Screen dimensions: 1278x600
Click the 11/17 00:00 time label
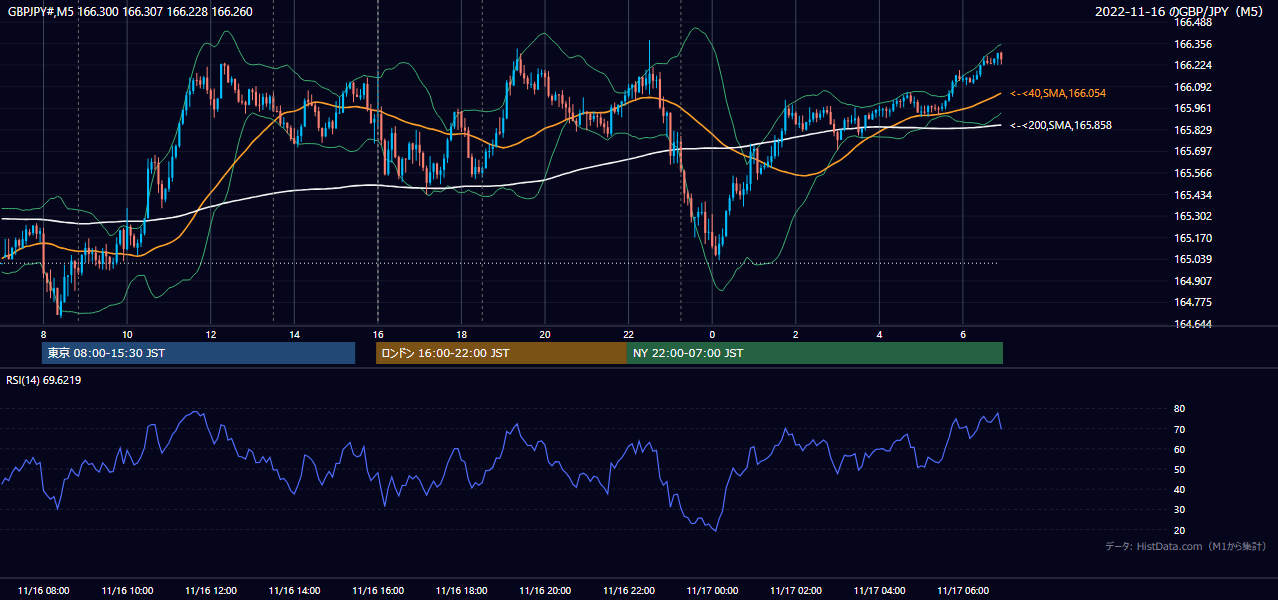coord(712,591)
